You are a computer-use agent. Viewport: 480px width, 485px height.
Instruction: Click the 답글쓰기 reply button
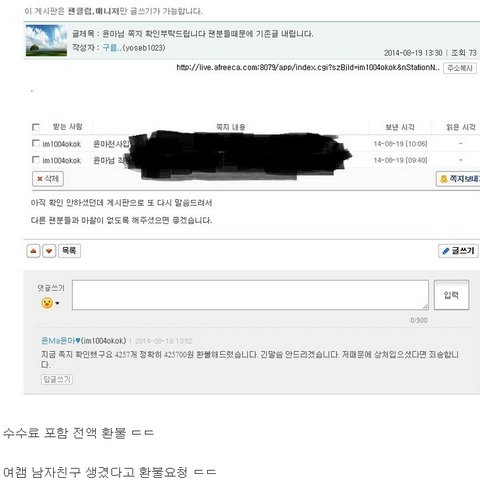[57, 379]
